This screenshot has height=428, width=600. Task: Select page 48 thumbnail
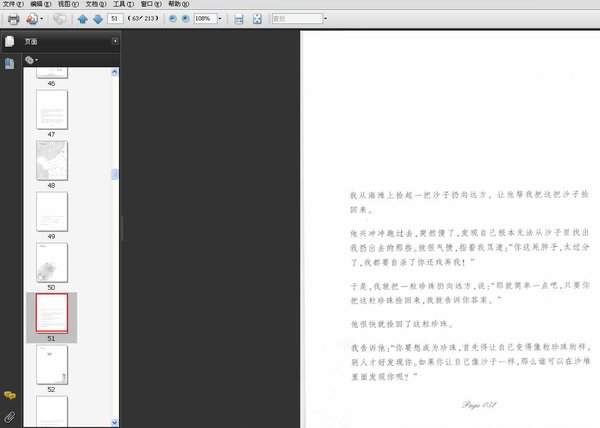[x=52, y=161]
